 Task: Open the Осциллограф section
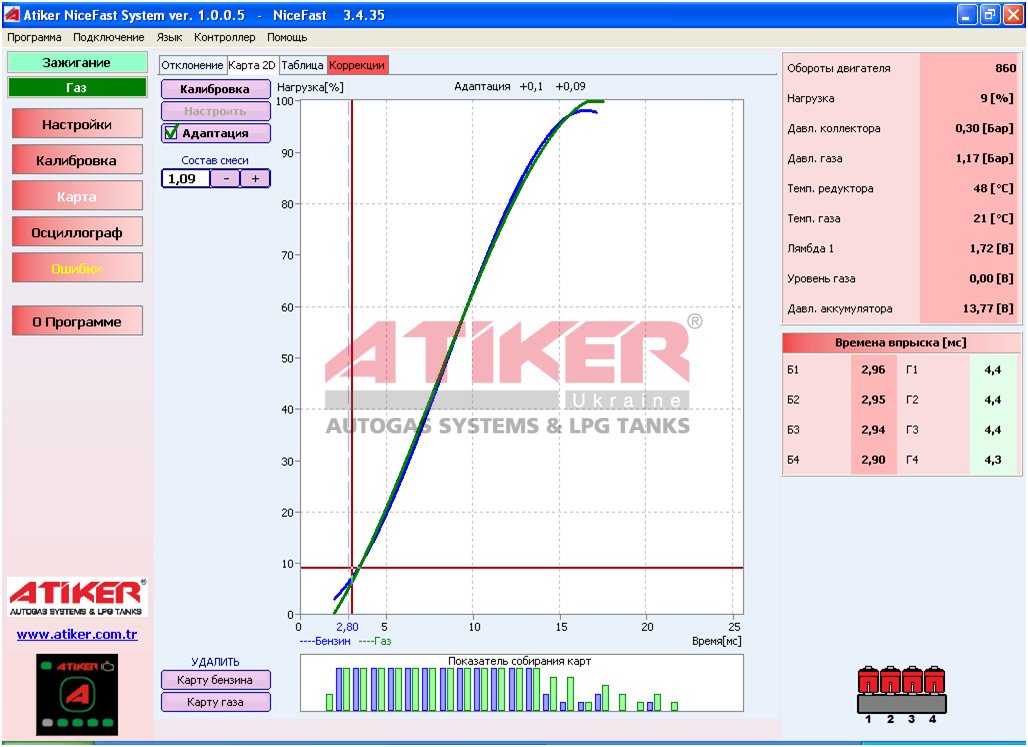point(77,232)
